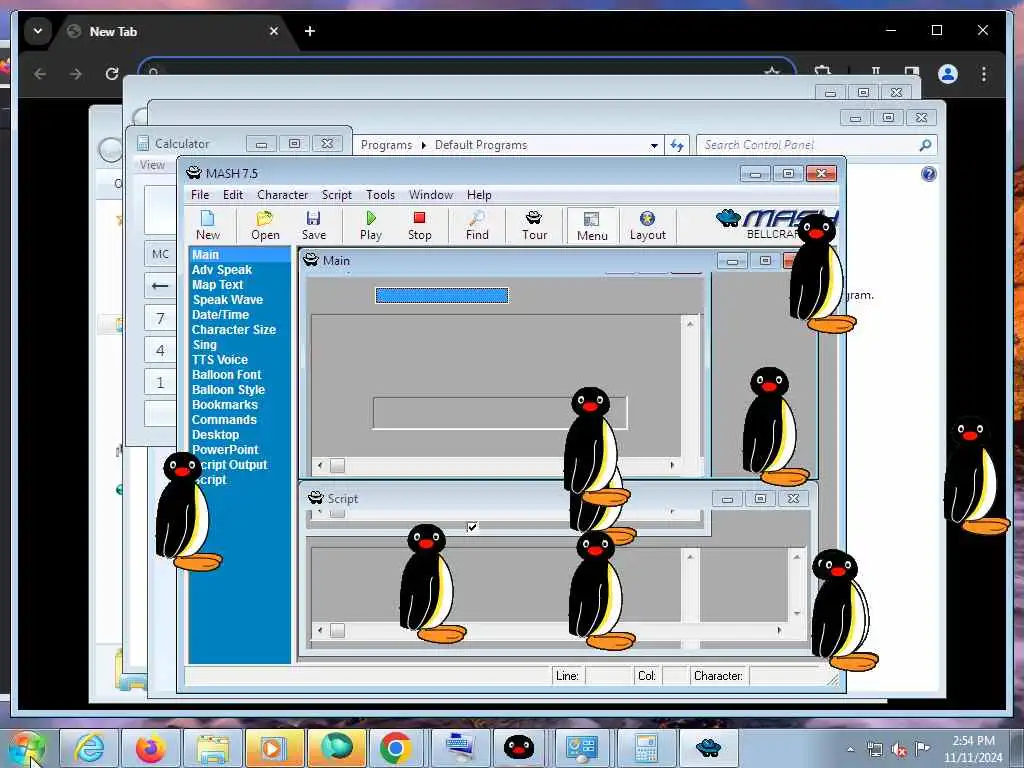Open the Help menu in MASH
Screen dimensions: 1024x768
[x=479, y=195]
